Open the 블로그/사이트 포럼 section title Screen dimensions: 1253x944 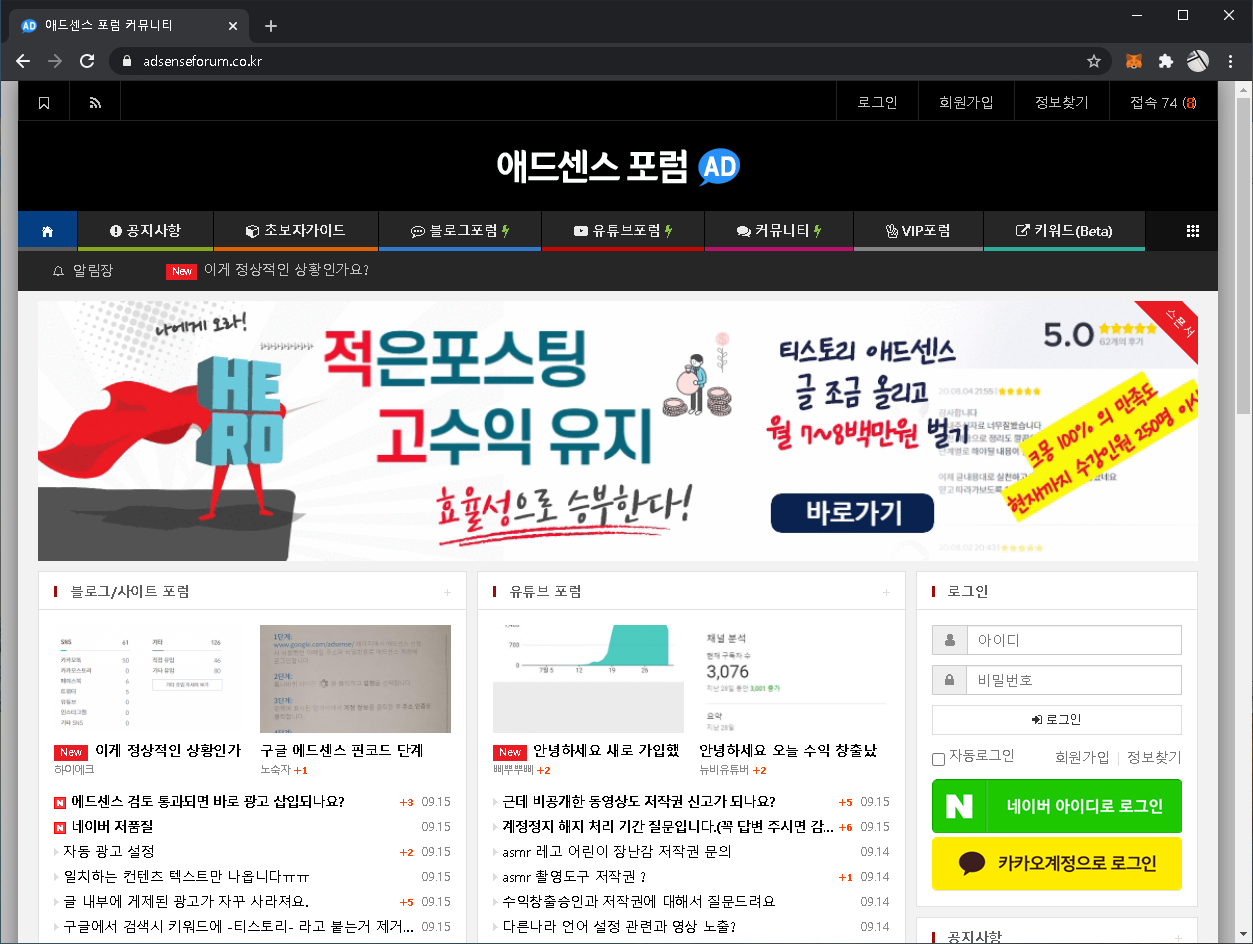tap(130, 592)
